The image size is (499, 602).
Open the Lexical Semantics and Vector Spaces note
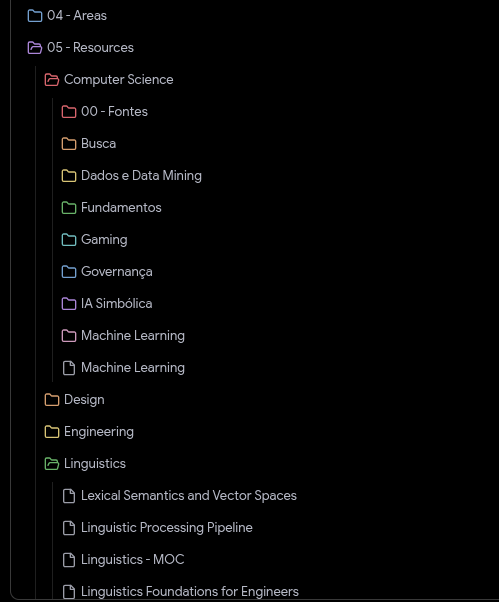tap(180, 496)
